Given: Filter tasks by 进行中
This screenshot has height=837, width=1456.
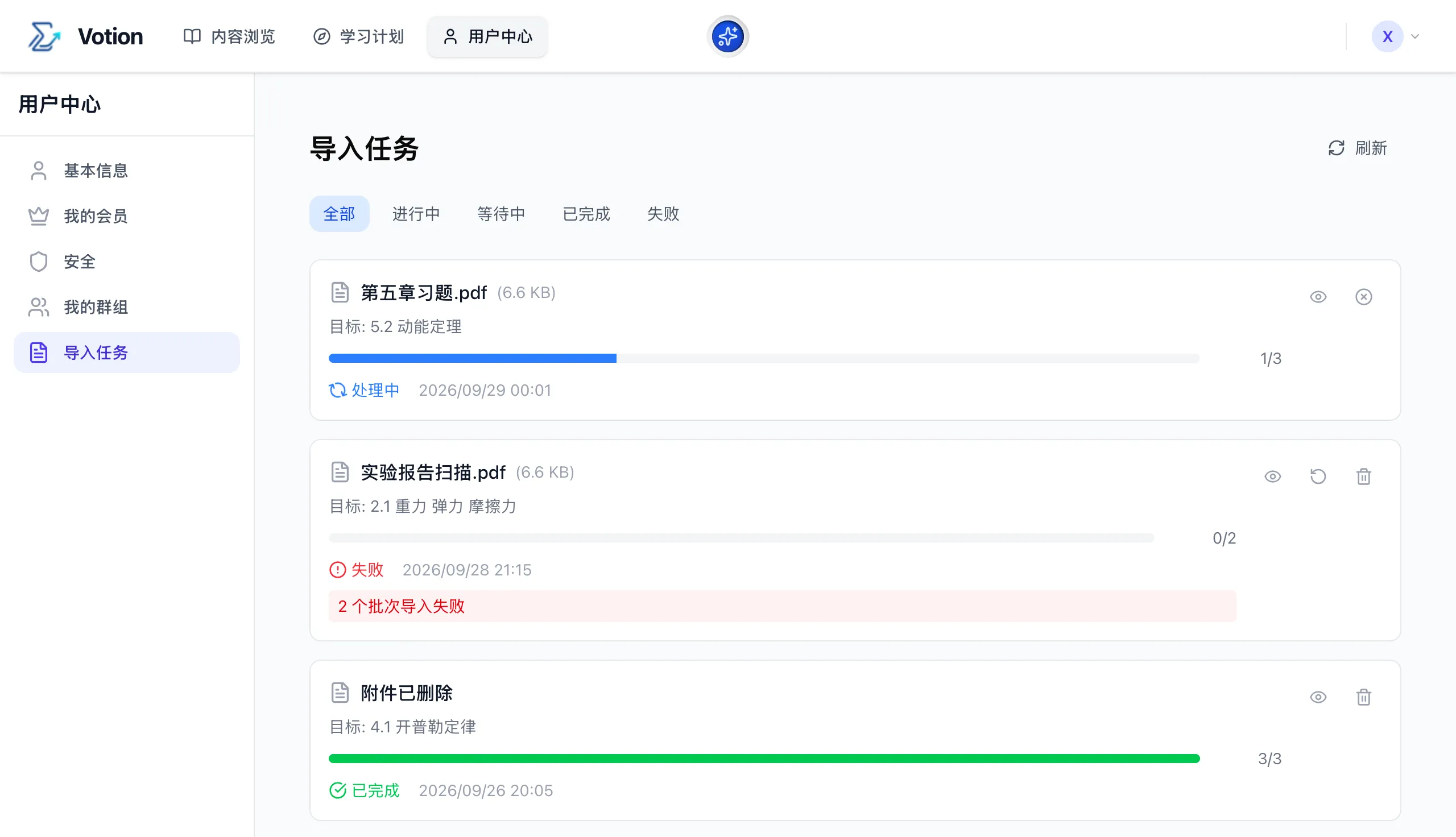Looking at the screenshot, I should [x=416, y=214].
